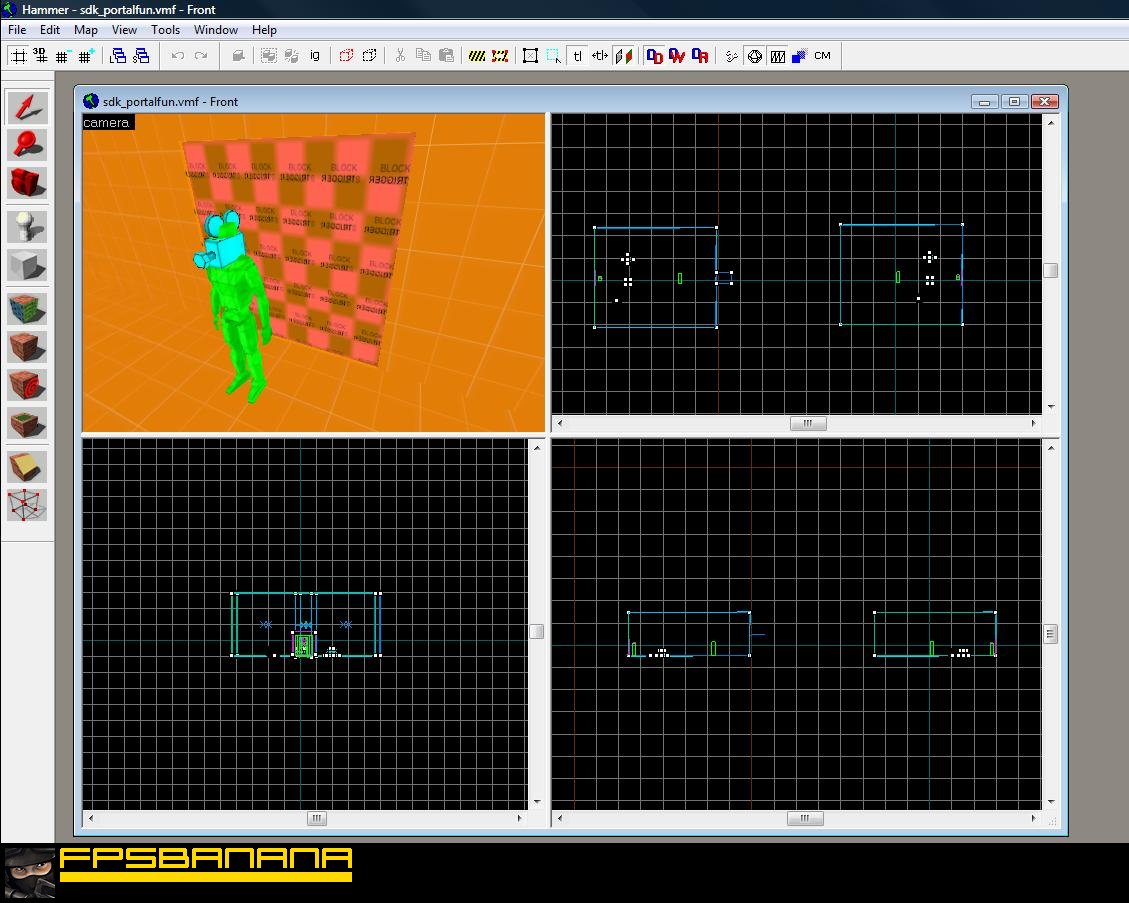
Task: Toggle ignore groups 'ig' button
Action: 315,55
